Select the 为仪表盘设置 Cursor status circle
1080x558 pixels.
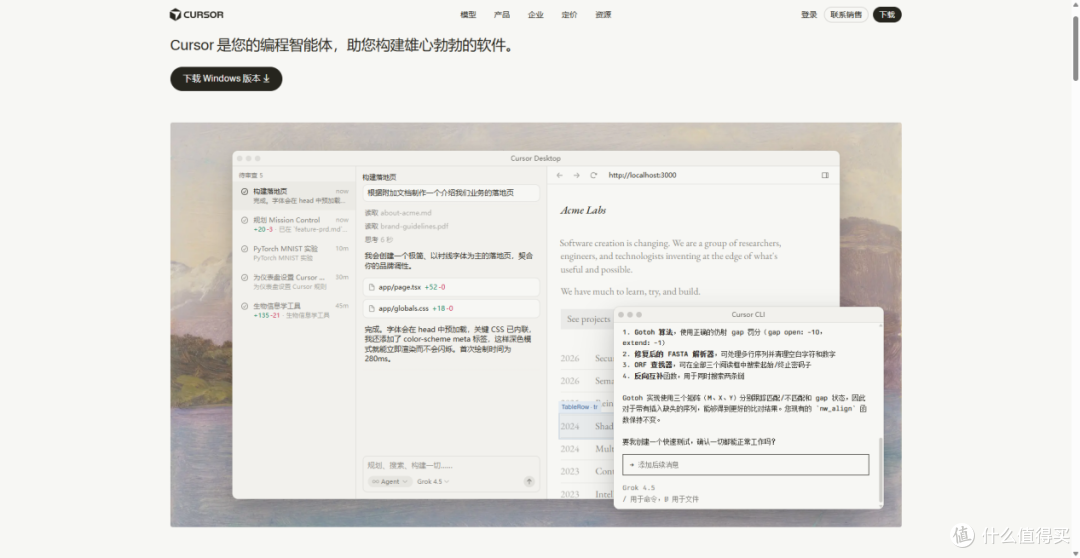pyautogui.click(x=245, y=278)
